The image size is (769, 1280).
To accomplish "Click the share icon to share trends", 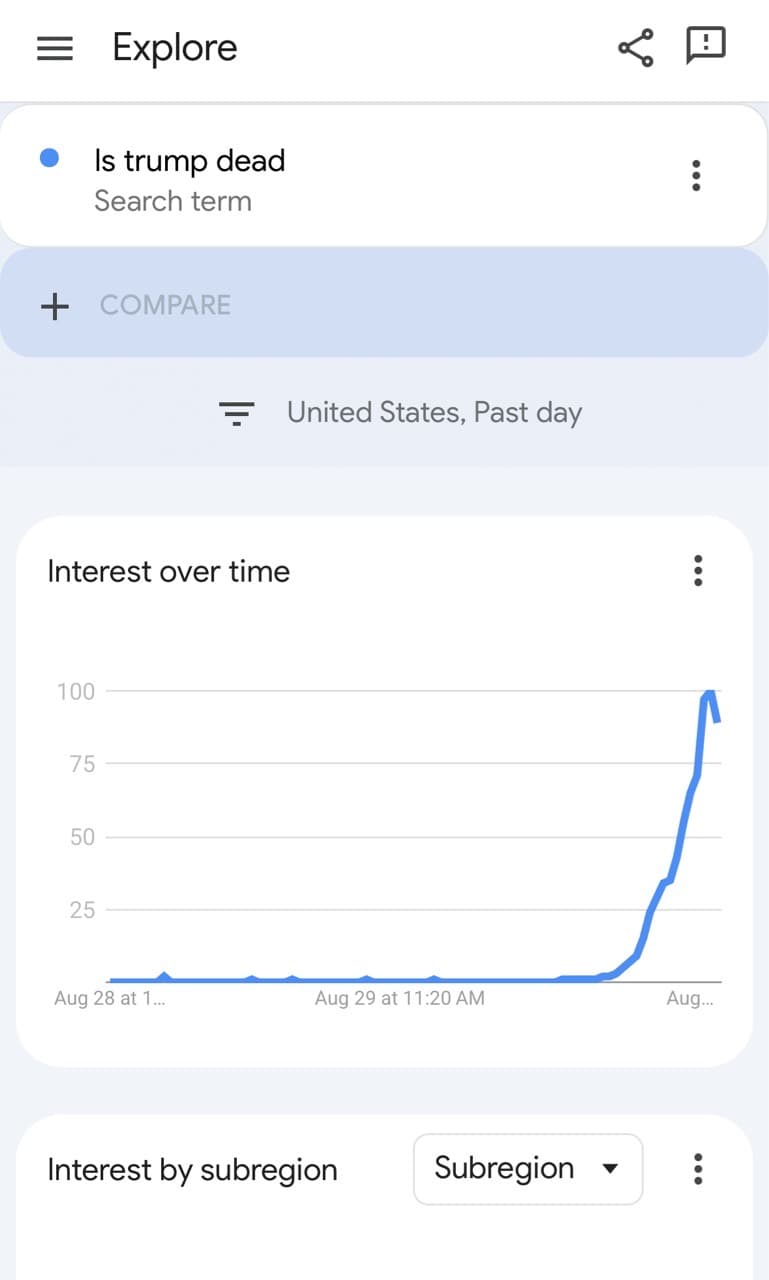I will tap(636, 45).
